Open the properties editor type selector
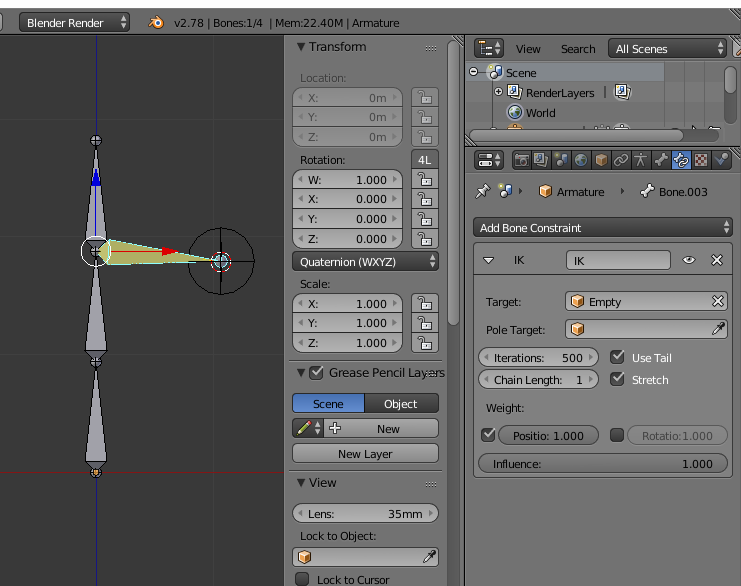The height and width of the screenshot is (586, 741). tap(489, 160)
